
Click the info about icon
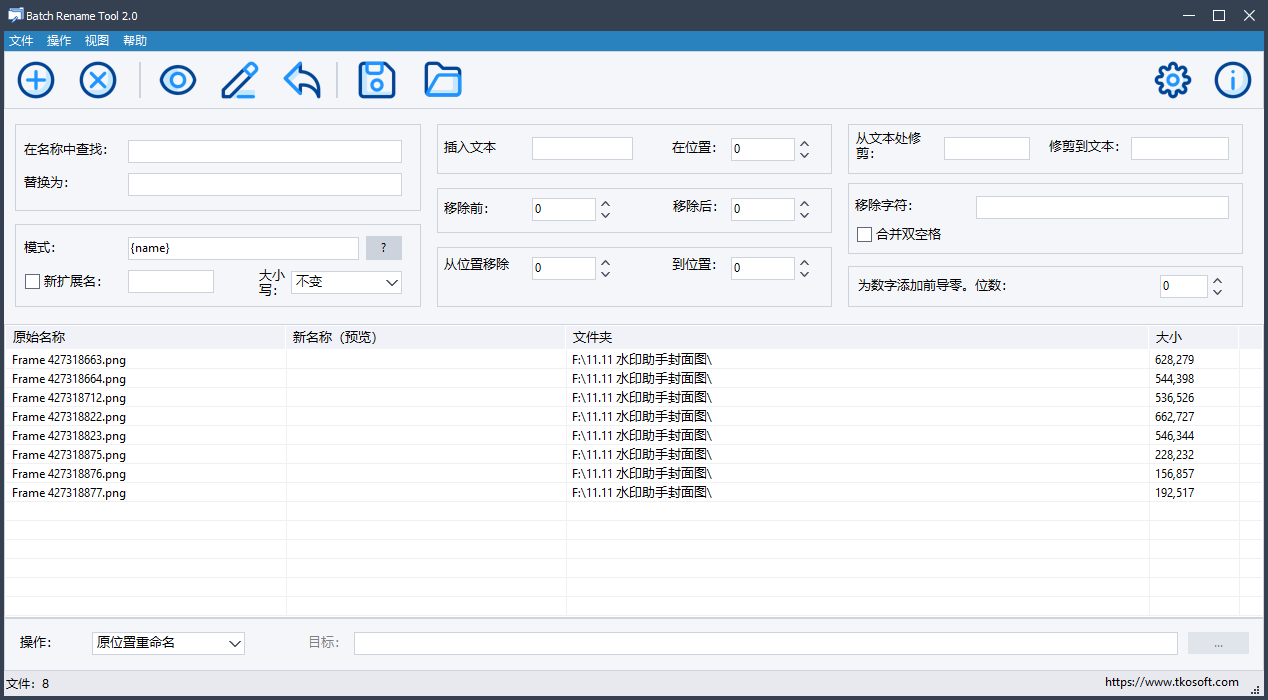click(x=1233, y=80)
